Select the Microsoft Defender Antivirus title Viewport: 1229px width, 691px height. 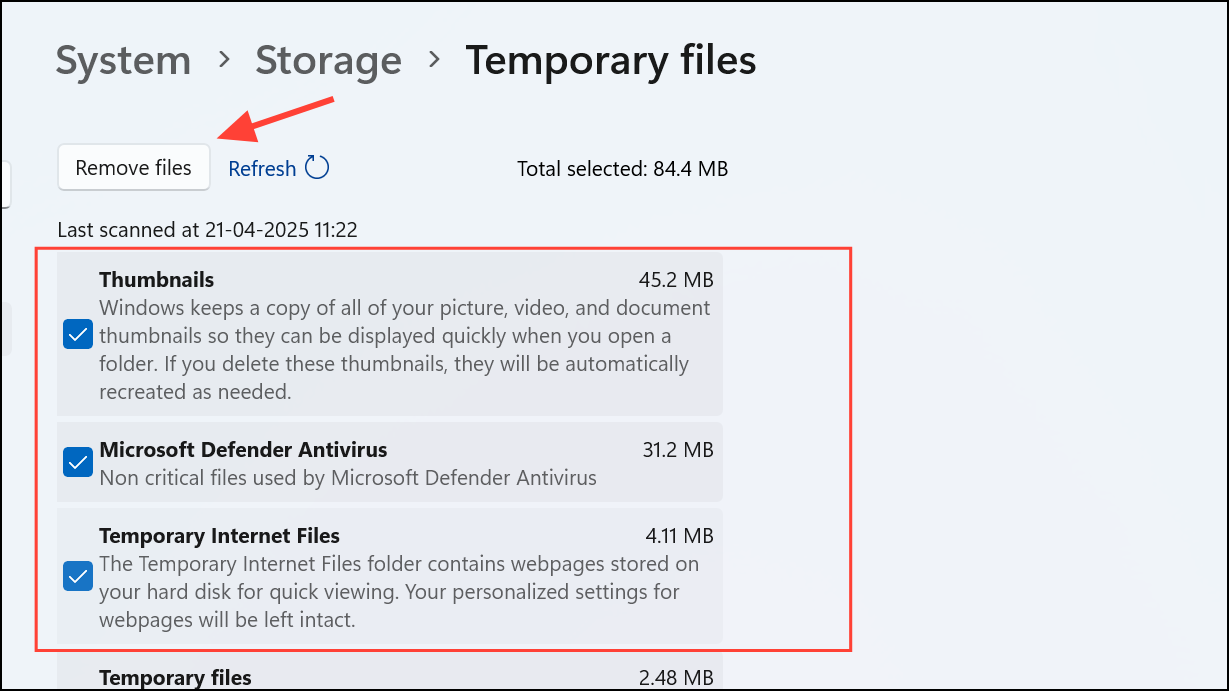pos(243,449)
